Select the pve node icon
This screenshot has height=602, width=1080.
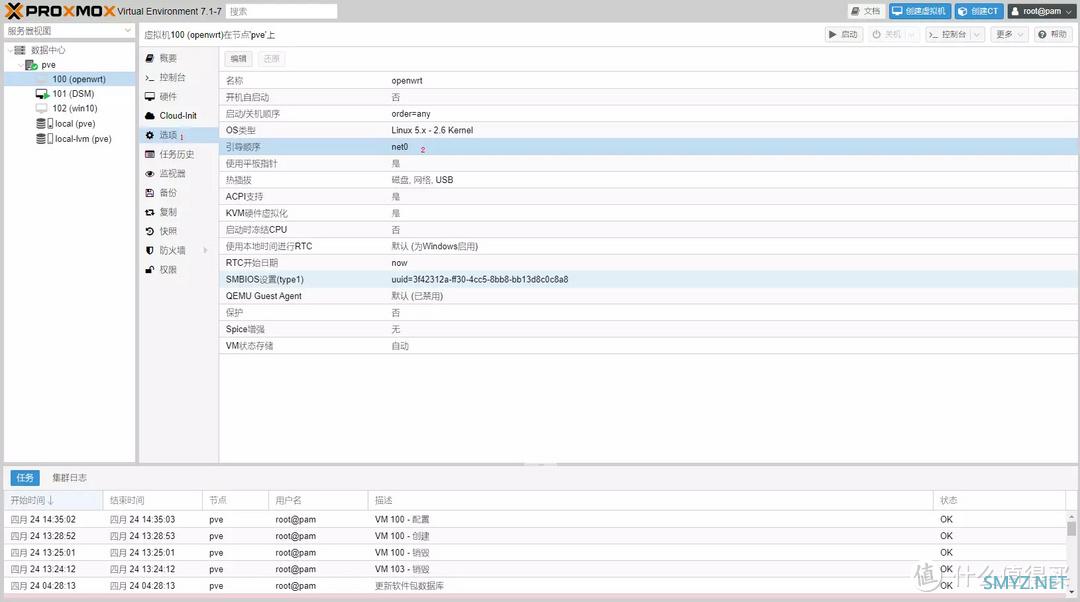pyautogui.click(x=31, y=65)
